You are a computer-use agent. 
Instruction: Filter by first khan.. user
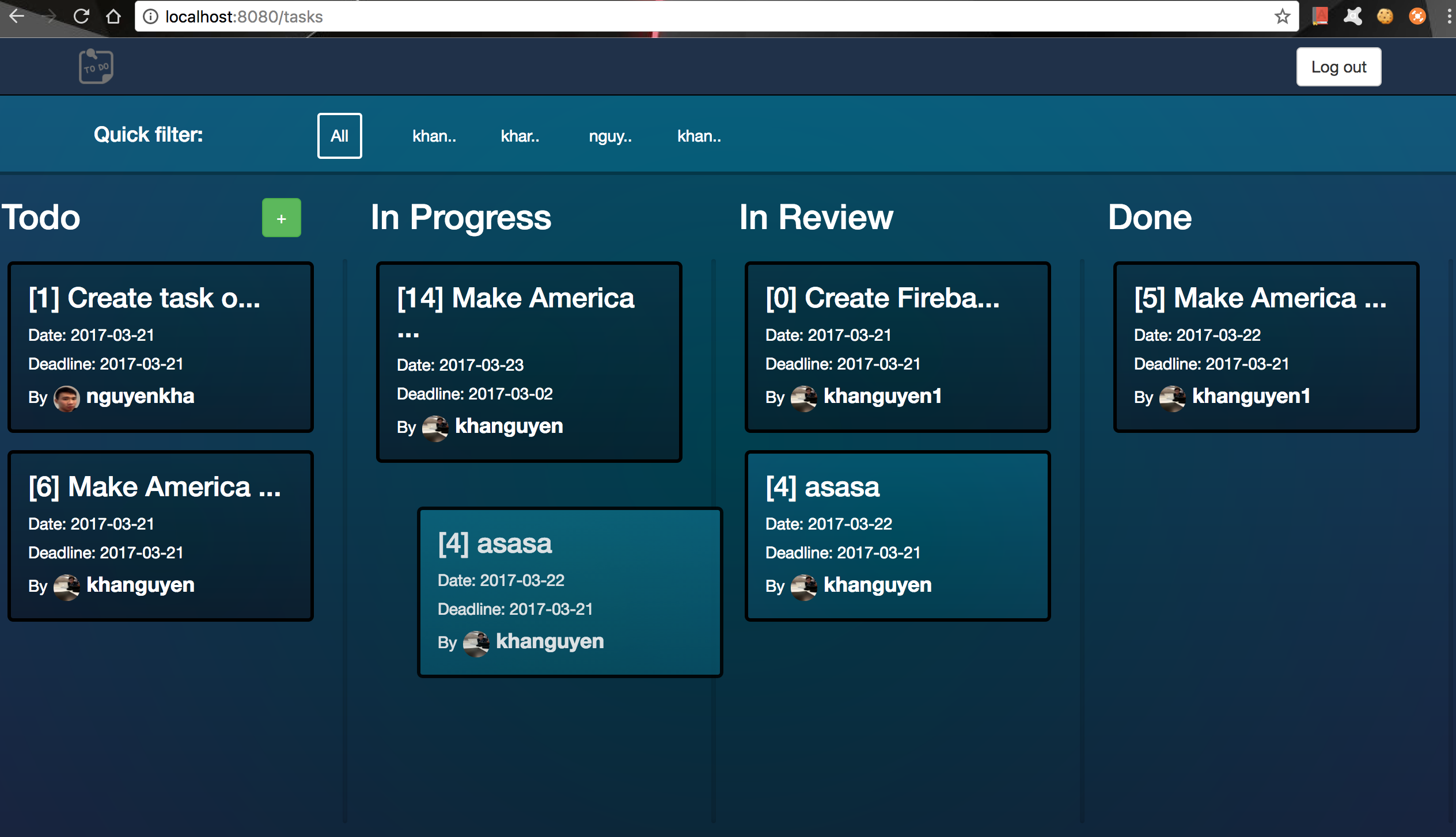pos(434,136)
